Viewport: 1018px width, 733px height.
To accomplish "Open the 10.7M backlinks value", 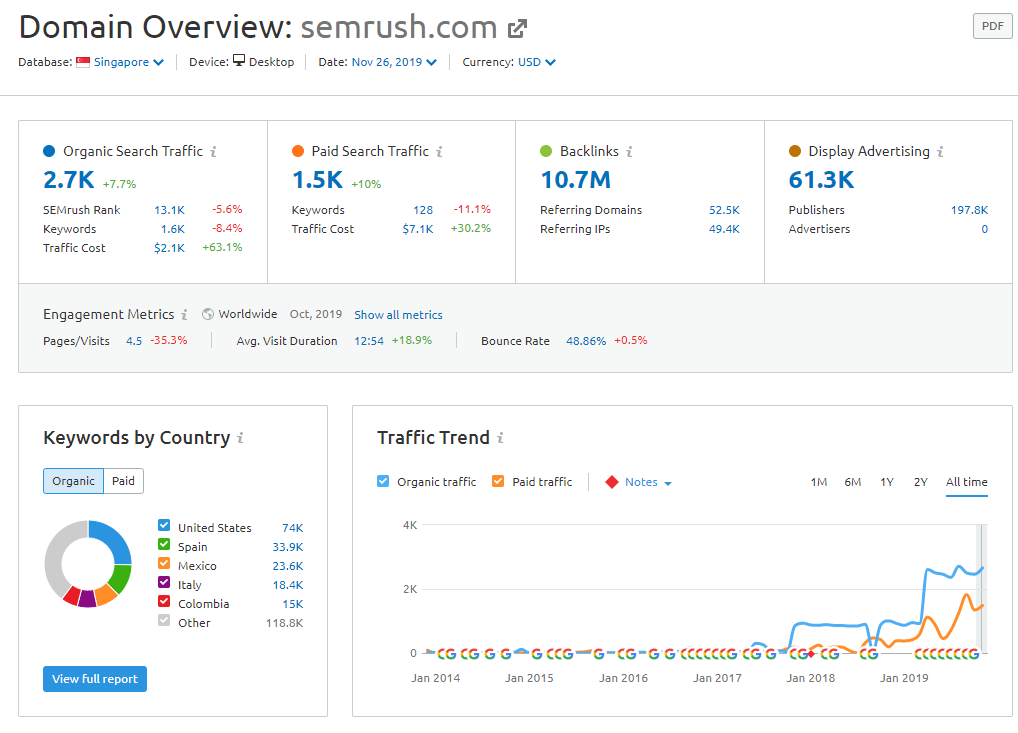I will (x=576, y=180).
